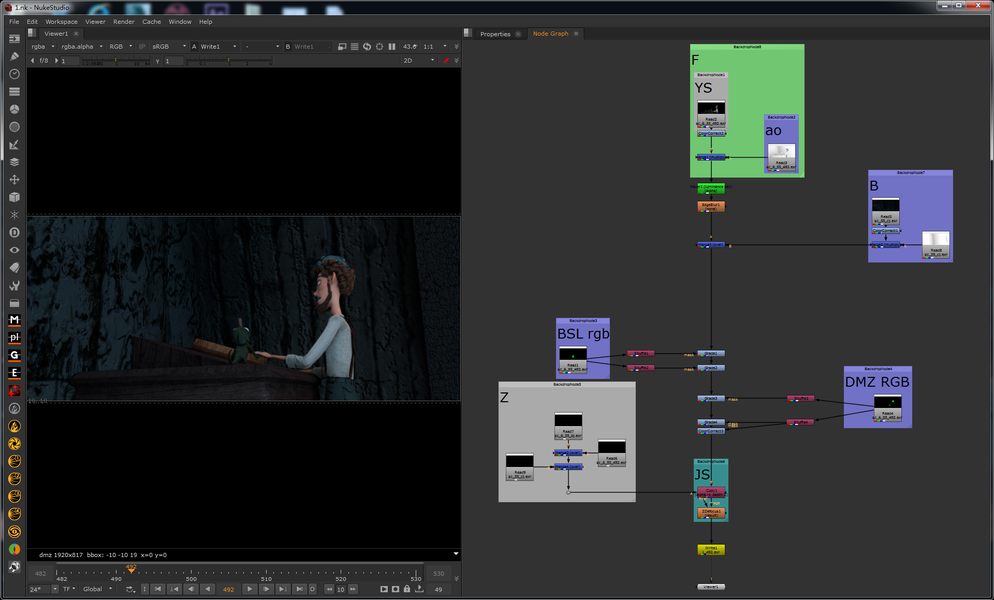Open the RGB display mode dropdown
Image resolution: width=994 pixels, height=600 pixels.
(x=120, y=46)
